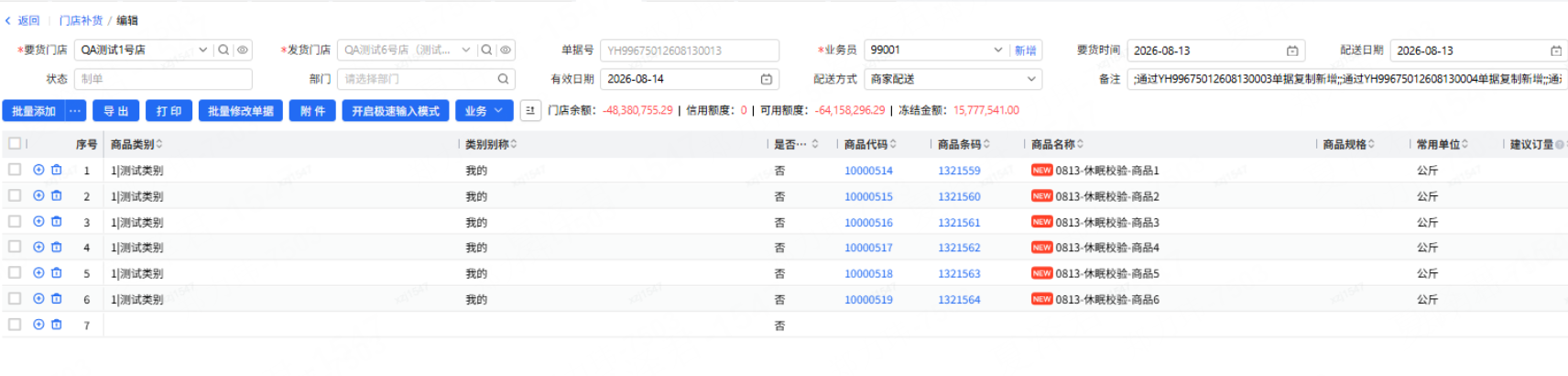Delete row 4 with trash icon

(x=57, y=247)
